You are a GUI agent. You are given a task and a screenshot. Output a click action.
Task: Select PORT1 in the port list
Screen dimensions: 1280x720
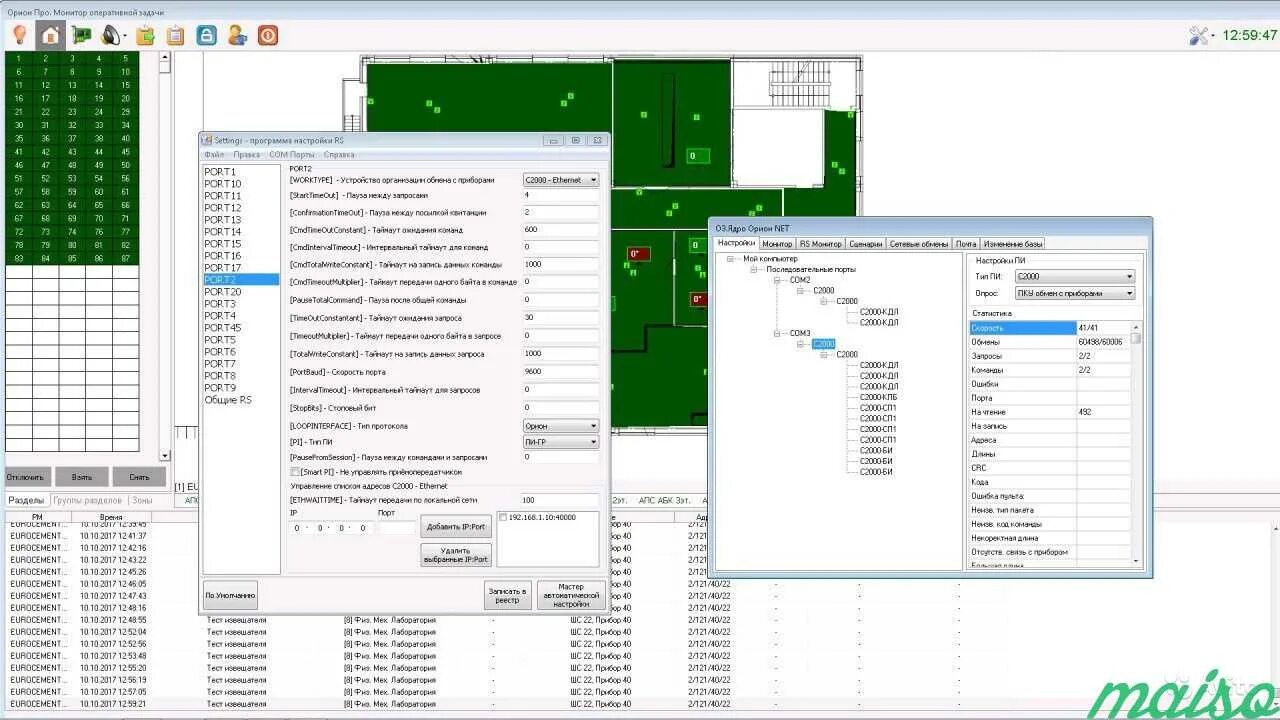point(221,172)
